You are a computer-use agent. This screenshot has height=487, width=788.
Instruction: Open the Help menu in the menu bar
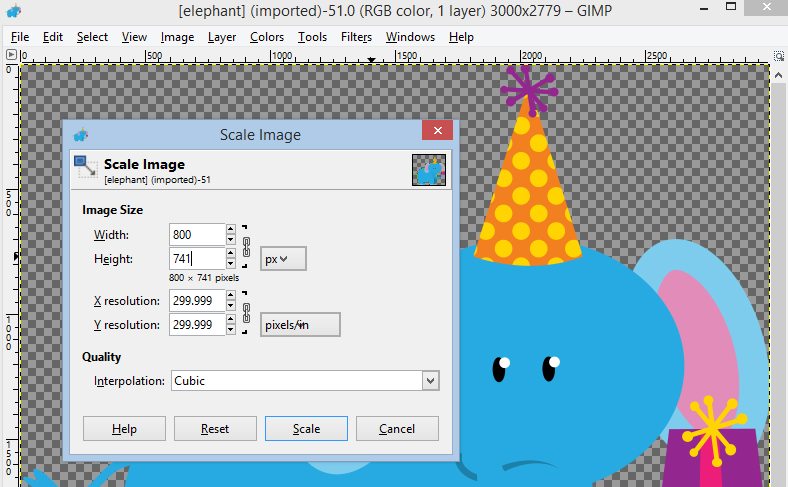tap(461, 37)
